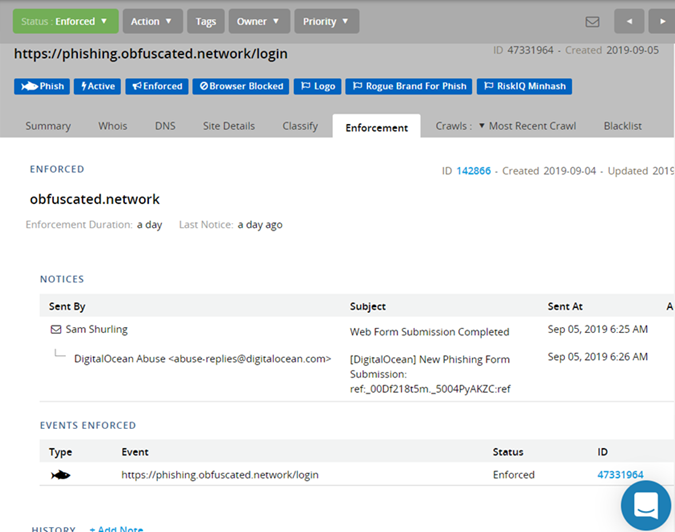Open enforcement ID 142866 link

click(x=472, y=171)
